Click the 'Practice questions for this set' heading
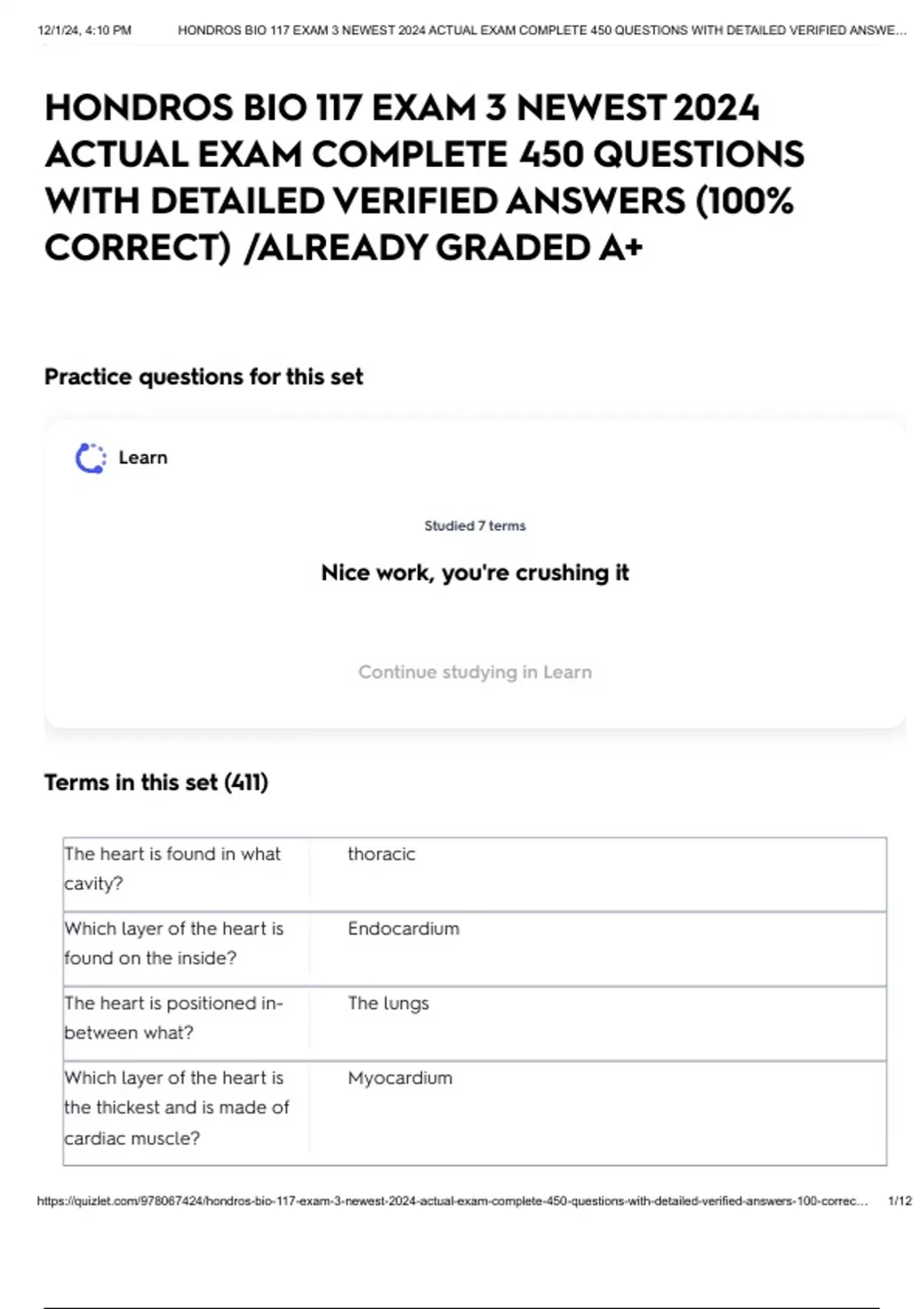The height and width of the screenshot is (1309, 924). coord(203,377)
